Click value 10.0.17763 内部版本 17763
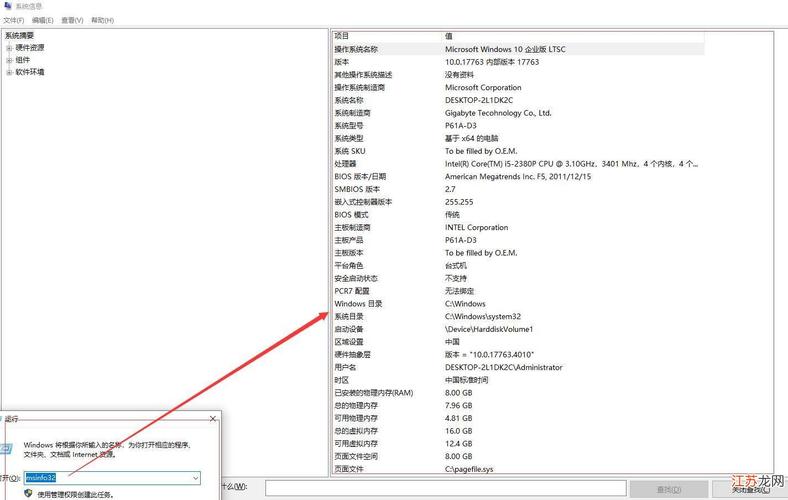The width and height of the screenshot is (788, 500). click(x=492, y=62)
